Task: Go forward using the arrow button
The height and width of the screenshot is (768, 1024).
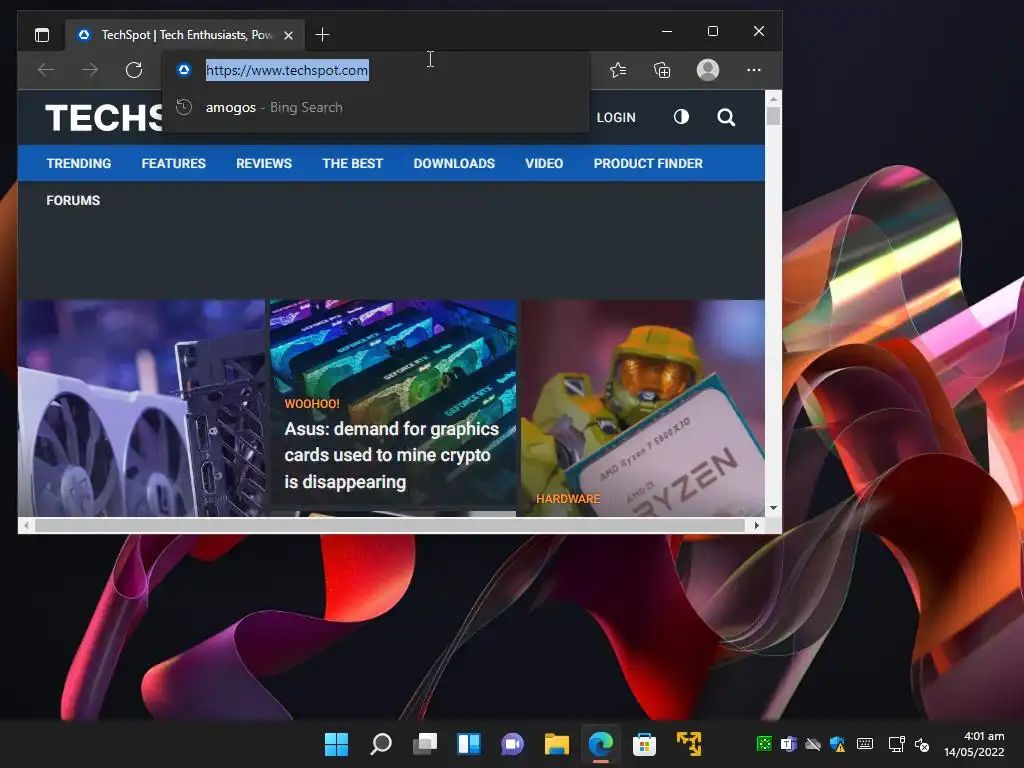Action: pos(90,70)
